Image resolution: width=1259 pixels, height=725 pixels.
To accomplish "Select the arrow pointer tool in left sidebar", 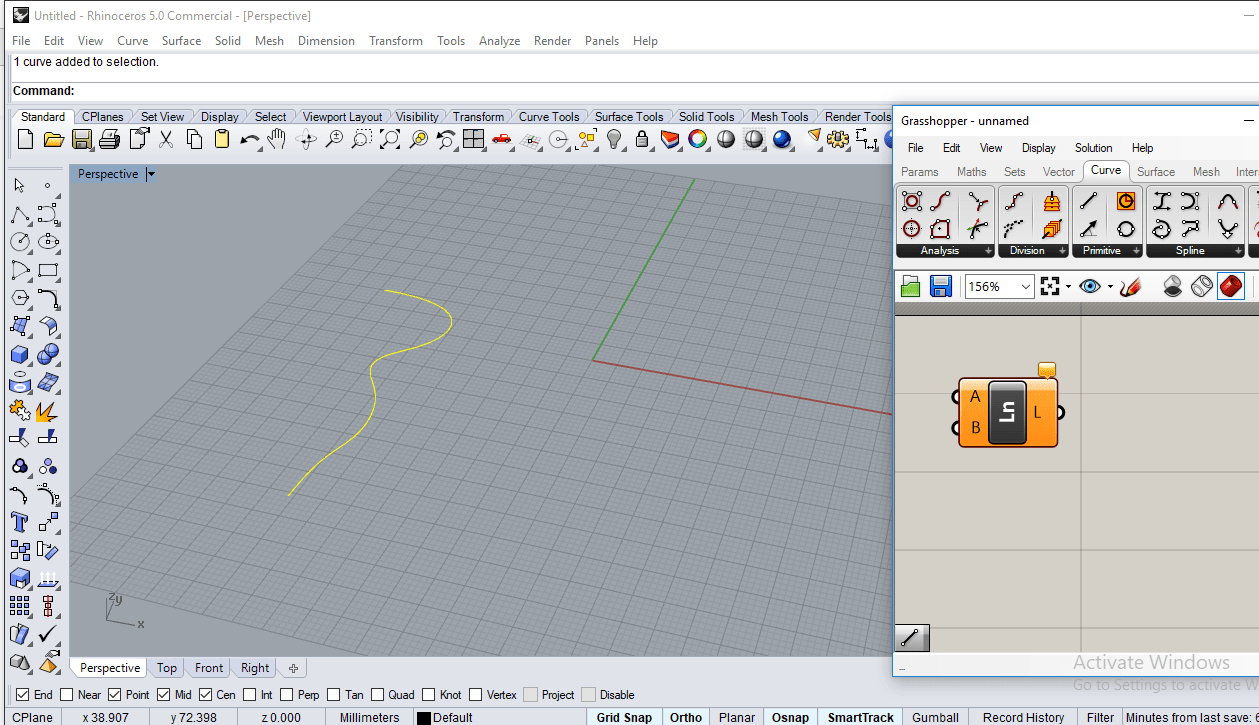I will point(19,186).
